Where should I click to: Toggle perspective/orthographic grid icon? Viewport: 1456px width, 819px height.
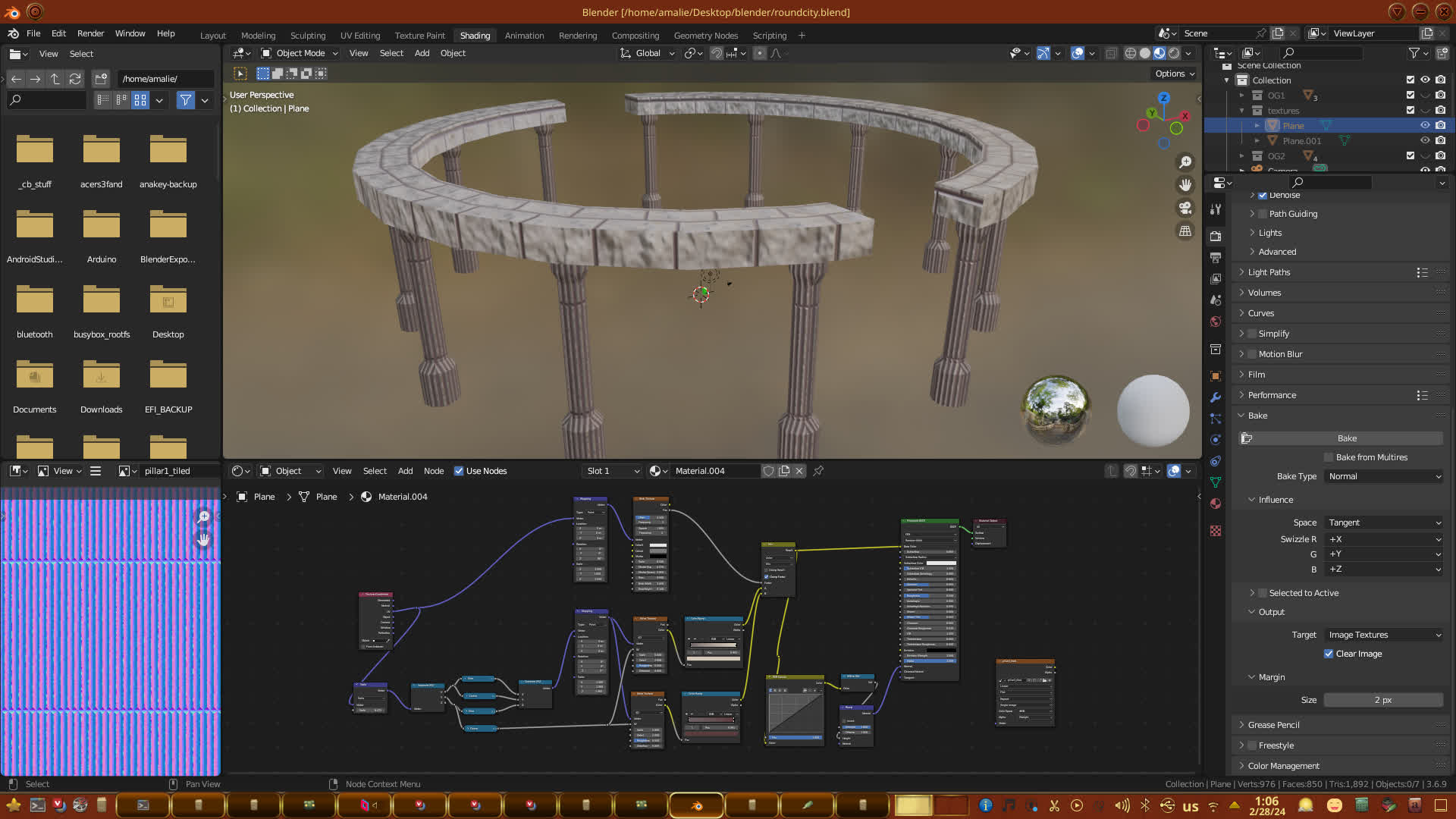tap(1185, 231)
